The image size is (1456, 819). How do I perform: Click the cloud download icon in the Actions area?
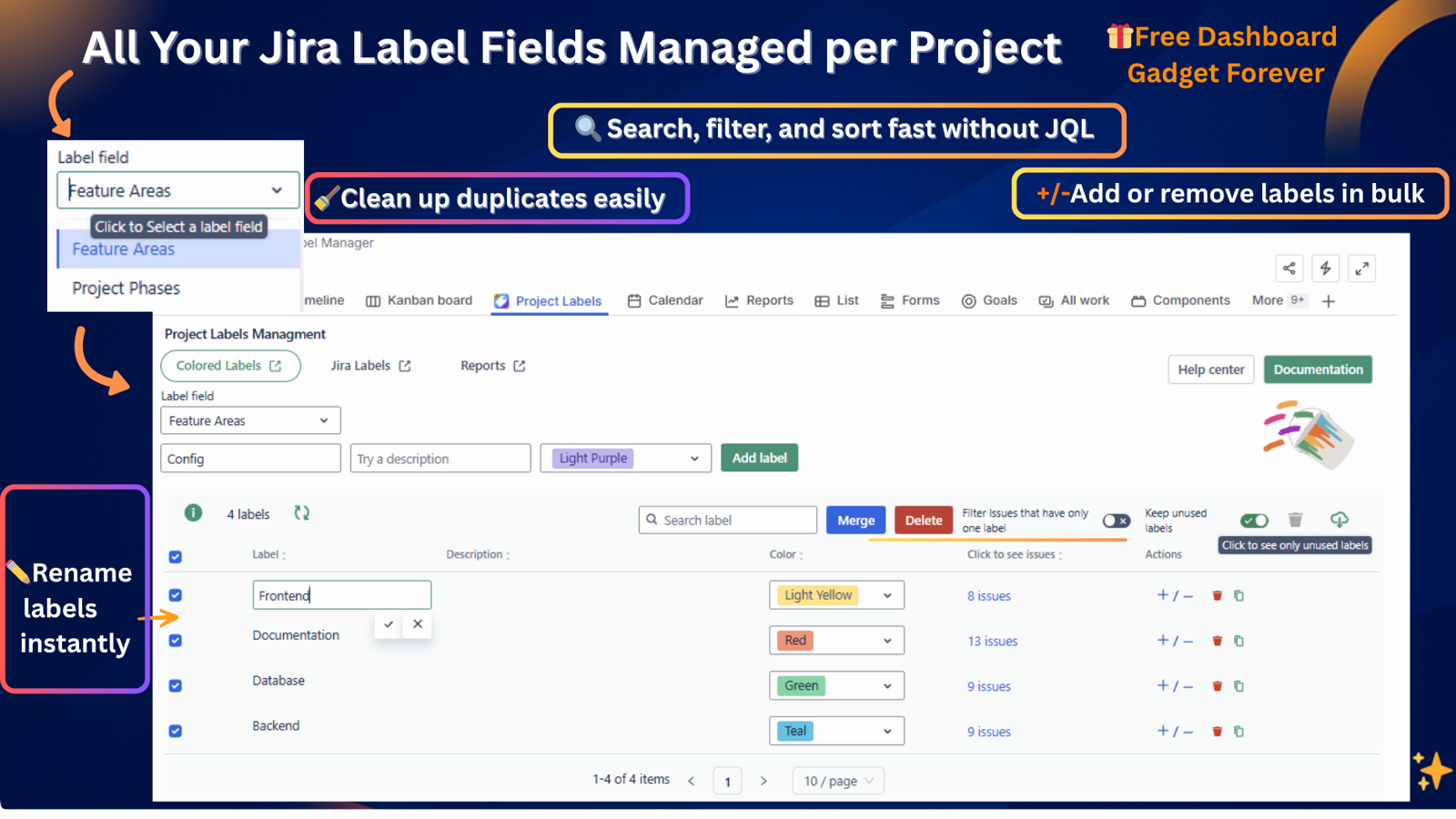click(1339, 521)
